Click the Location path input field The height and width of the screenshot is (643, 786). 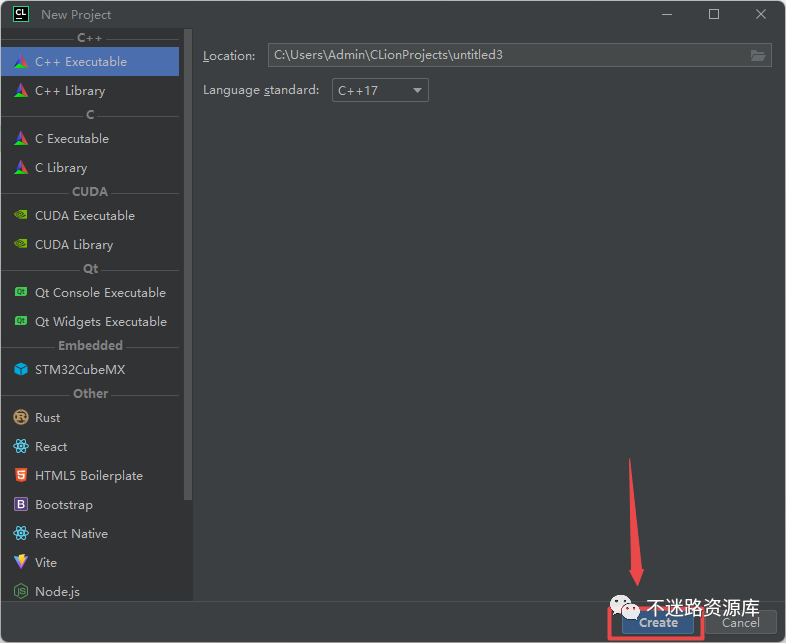pos(519,55)
